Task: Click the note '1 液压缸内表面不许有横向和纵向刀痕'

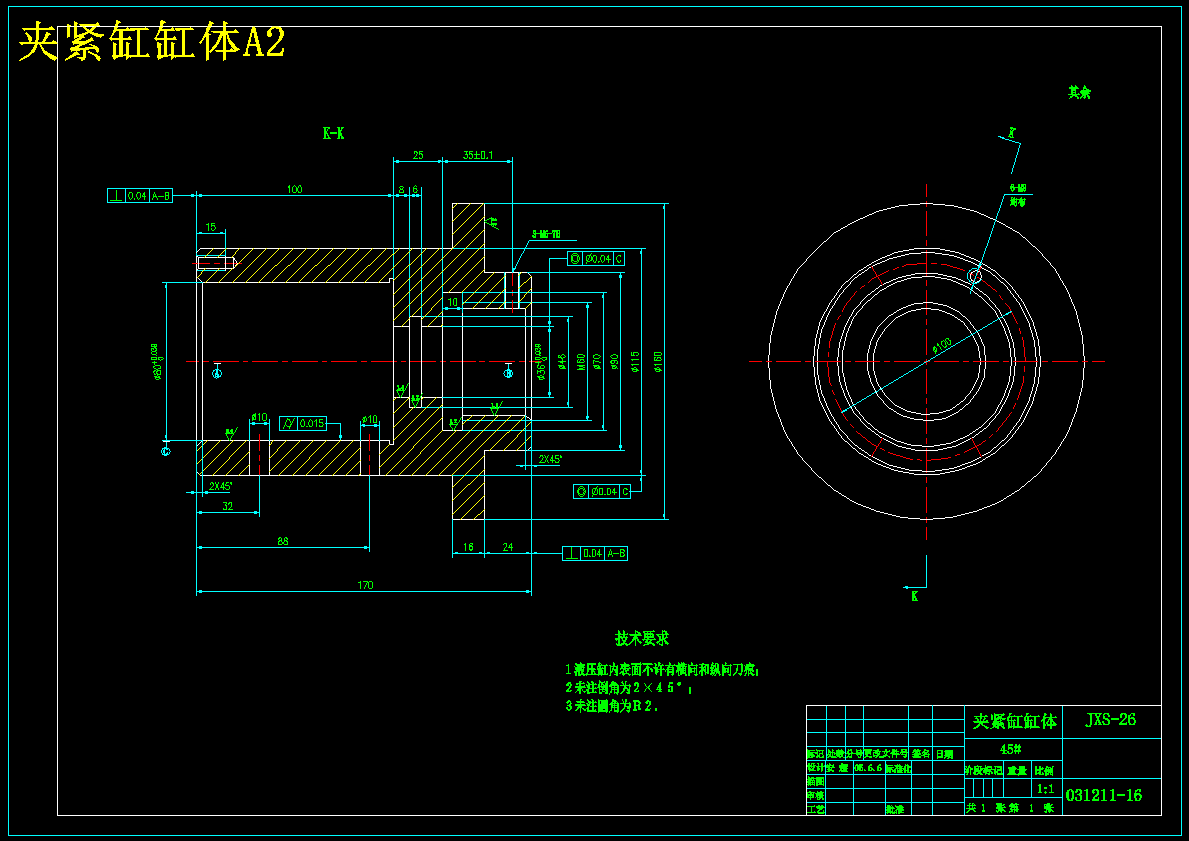Action: coord(662,670)
